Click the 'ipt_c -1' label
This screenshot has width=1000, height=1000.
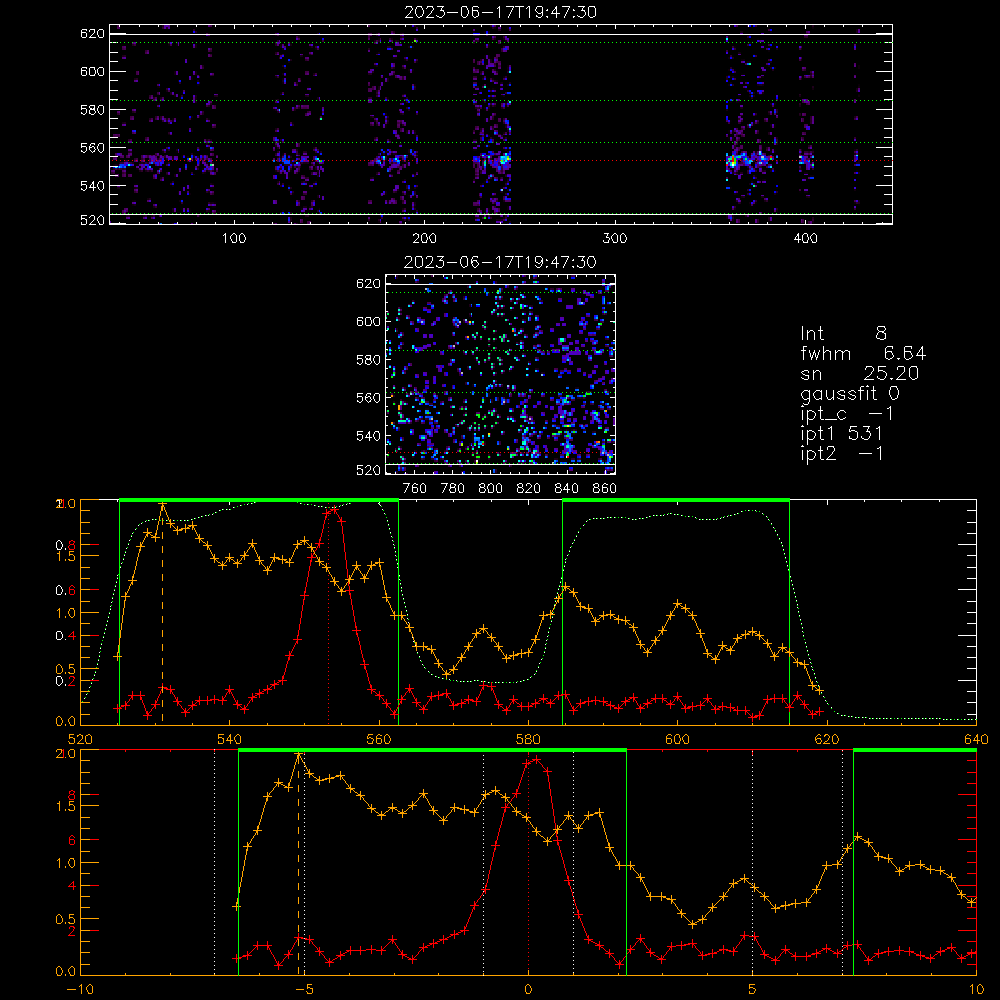(x=847, y=414)
